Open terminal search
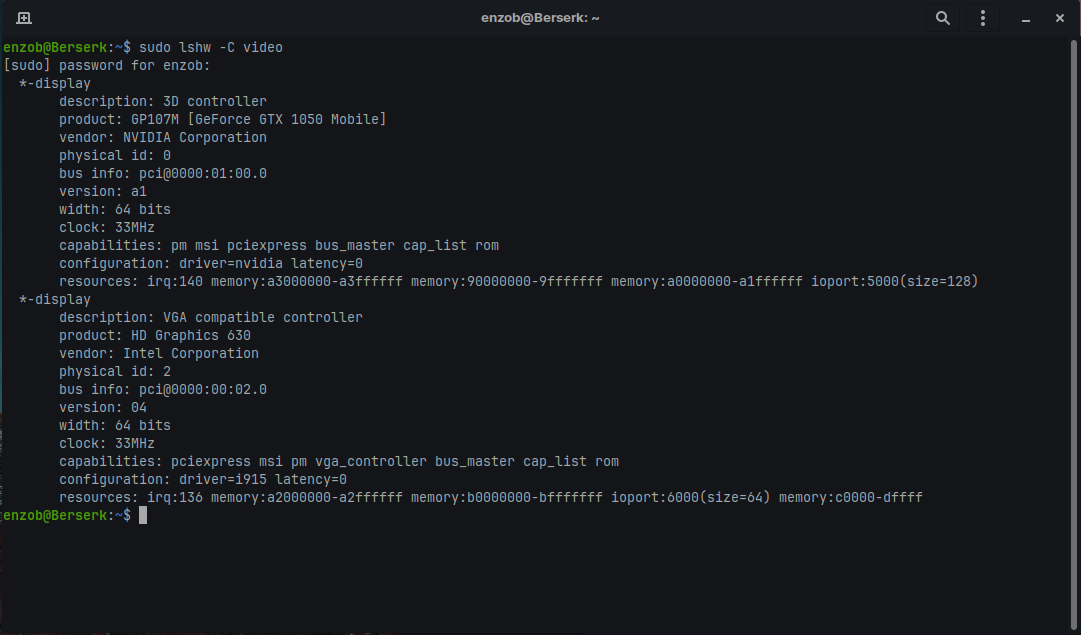The image size is (1081, 635). (x=943, y=18)
